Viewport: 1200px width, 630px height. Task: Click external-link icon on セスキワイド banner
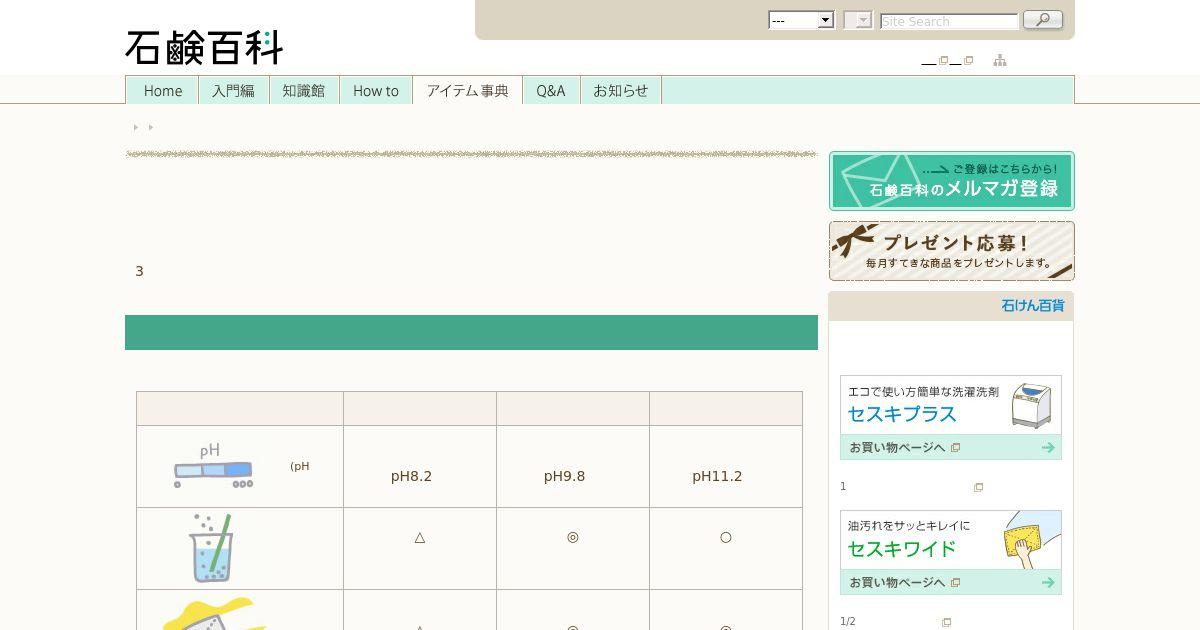(x=955, y=583)
